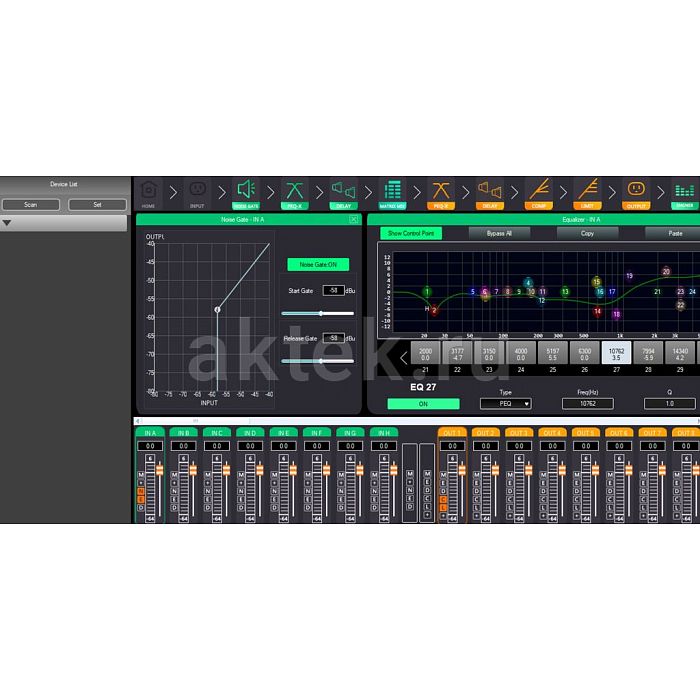Screen dimensions: 700x700
Task: Select red EQ control point 14
Action: coord(597,311)
